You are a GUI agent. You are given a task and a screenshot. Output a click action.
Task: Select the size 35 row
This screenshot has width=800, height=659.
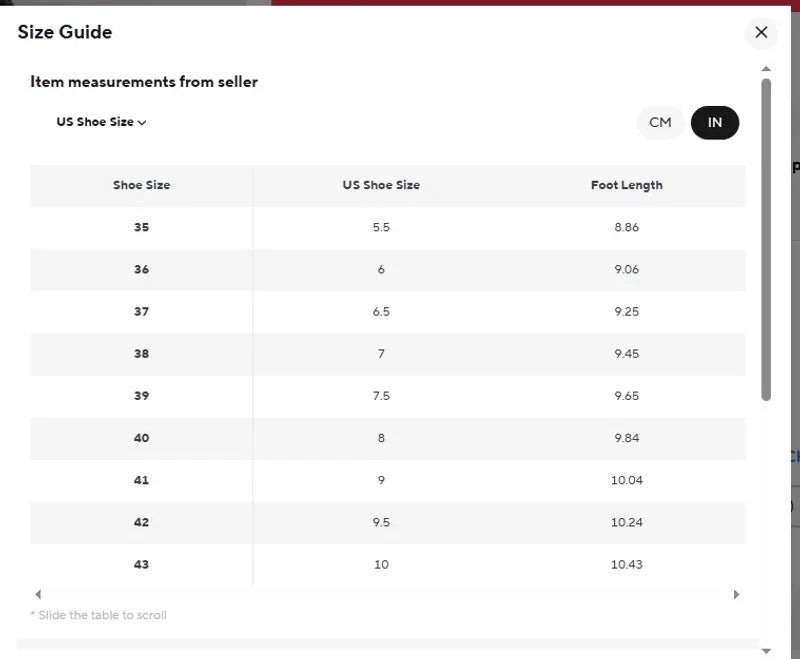point(388,227)
